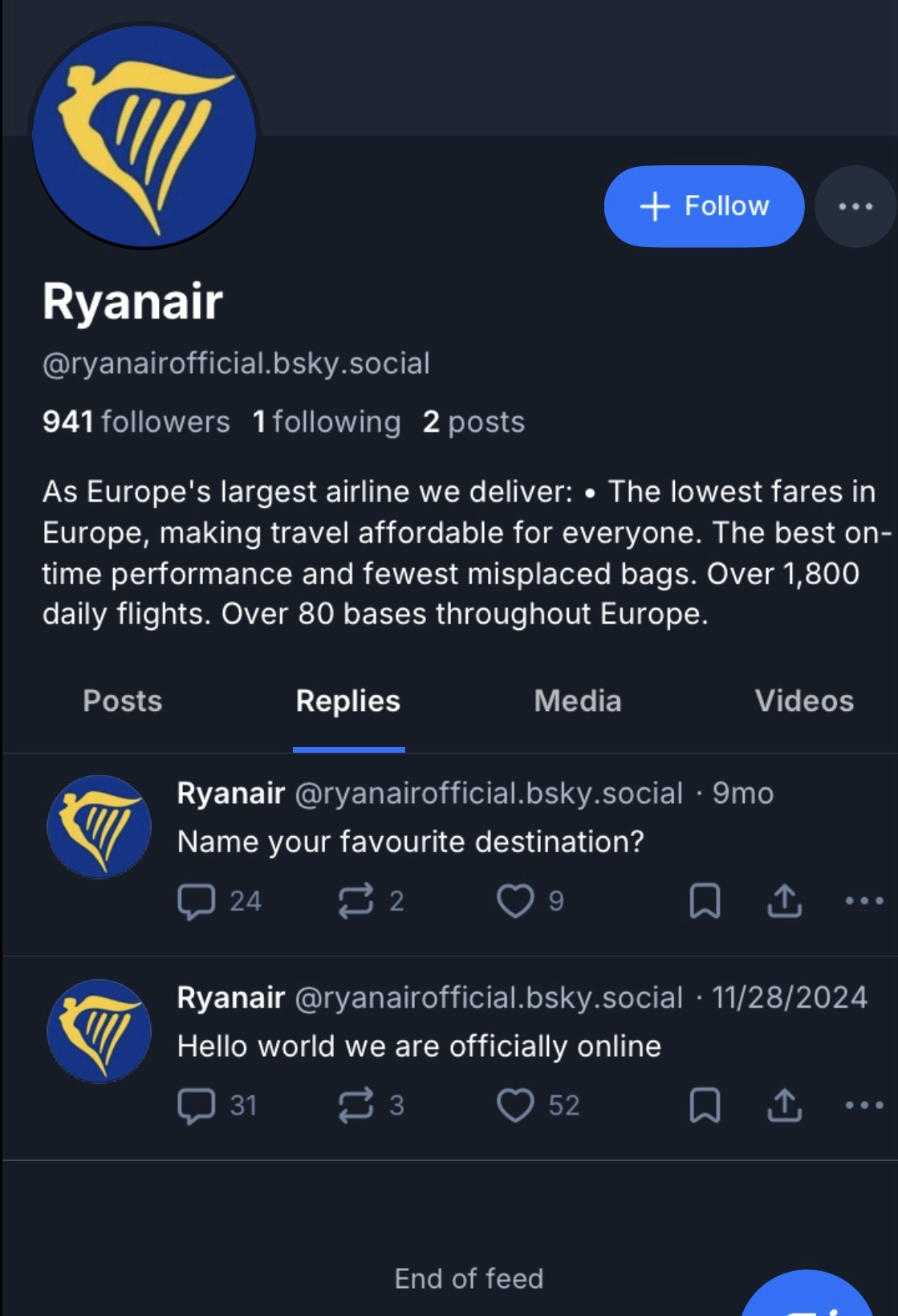Repost the "Name your favourite destination?" post
This screenshot has width=898, height=1316.
point(356,901)
